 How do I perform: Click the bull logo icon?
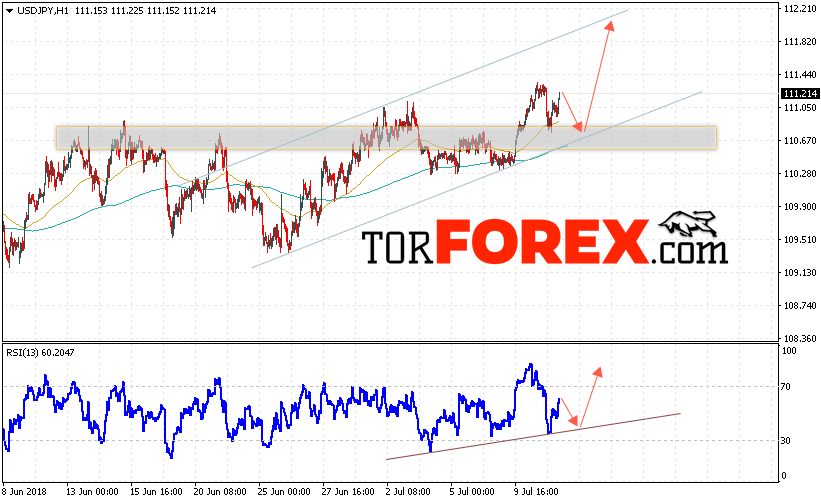coord(689,223)
